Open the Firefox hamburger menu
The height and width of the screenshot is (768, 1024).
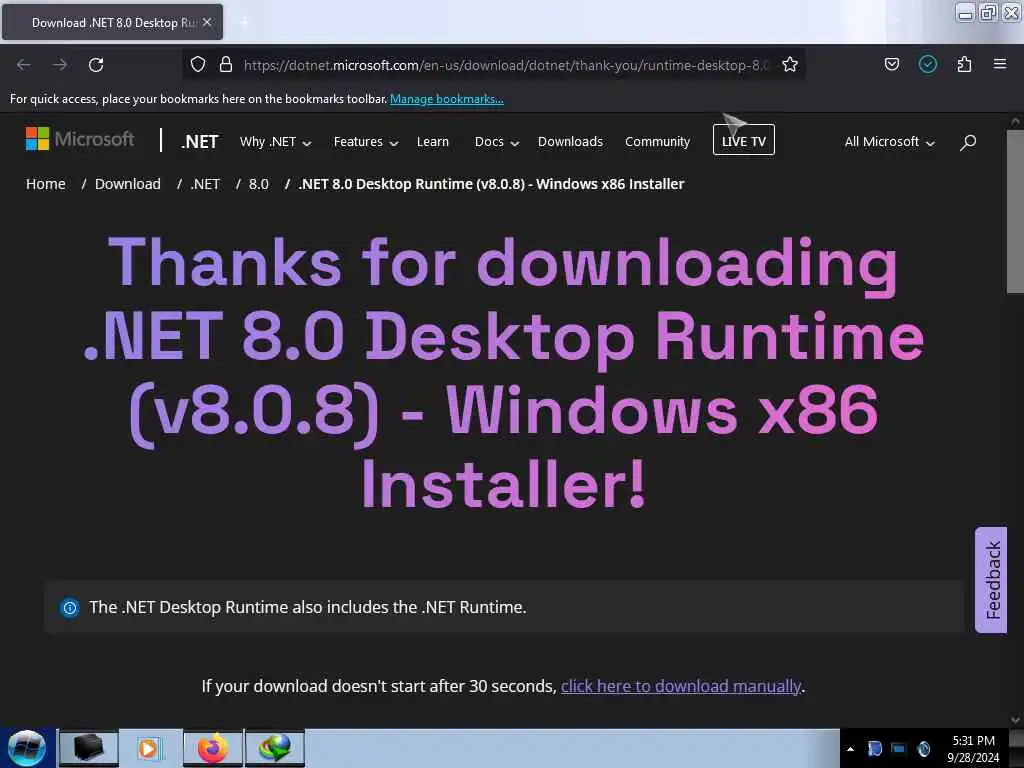1000,64
